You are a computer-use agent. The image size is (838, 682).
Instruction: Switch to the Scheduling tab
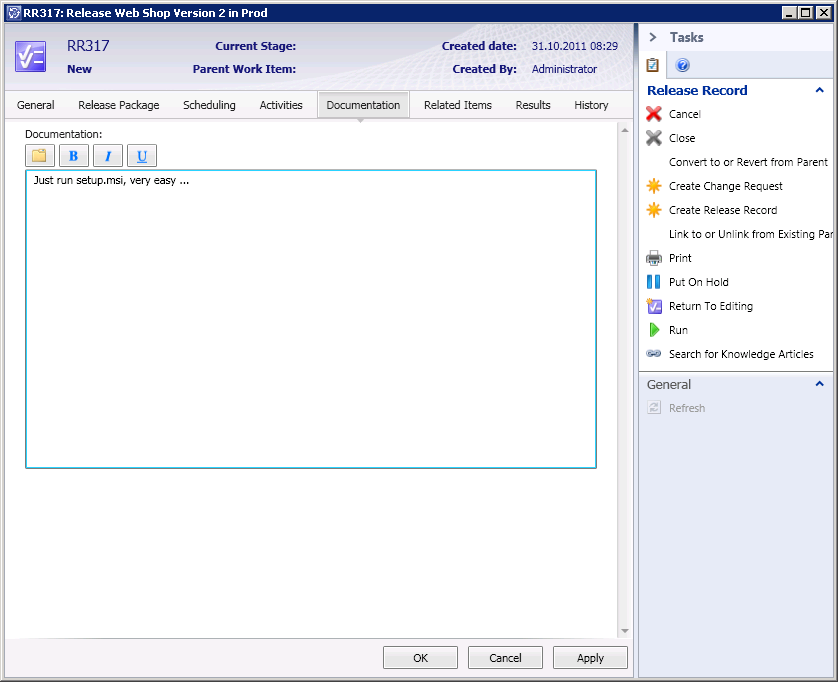[209, 105]
